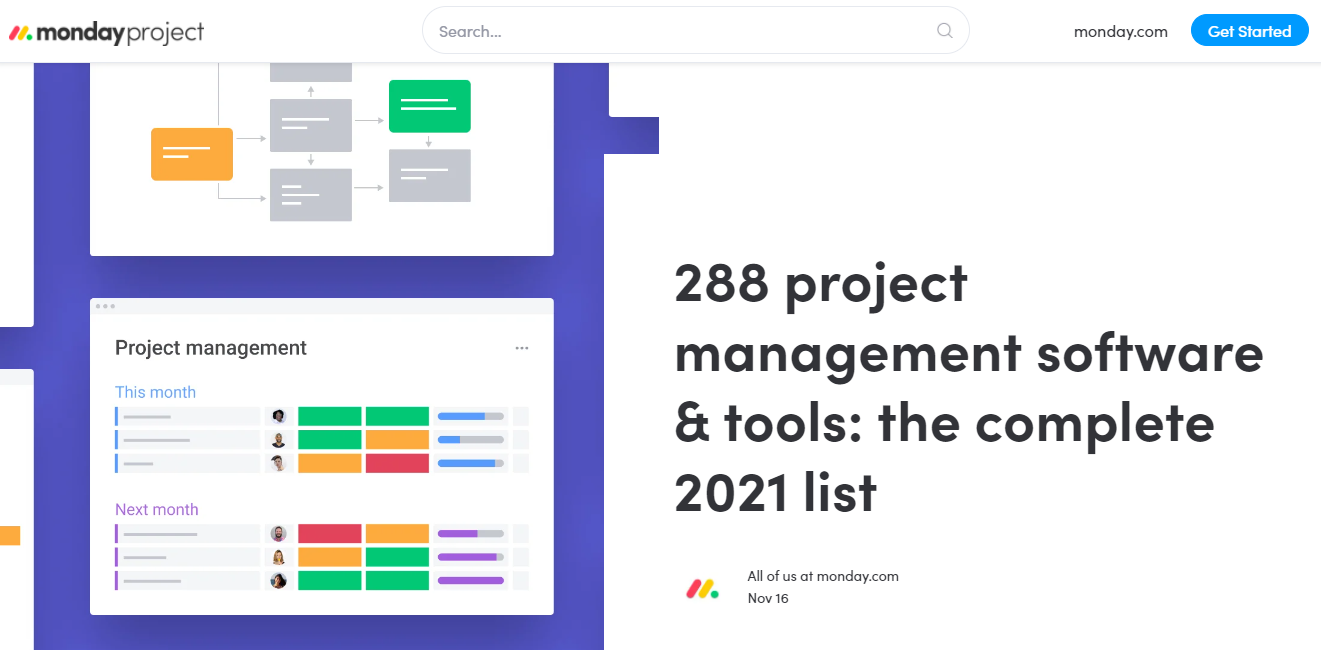
Task: Focus the Search input field
Action: click(x=680, y=31)
